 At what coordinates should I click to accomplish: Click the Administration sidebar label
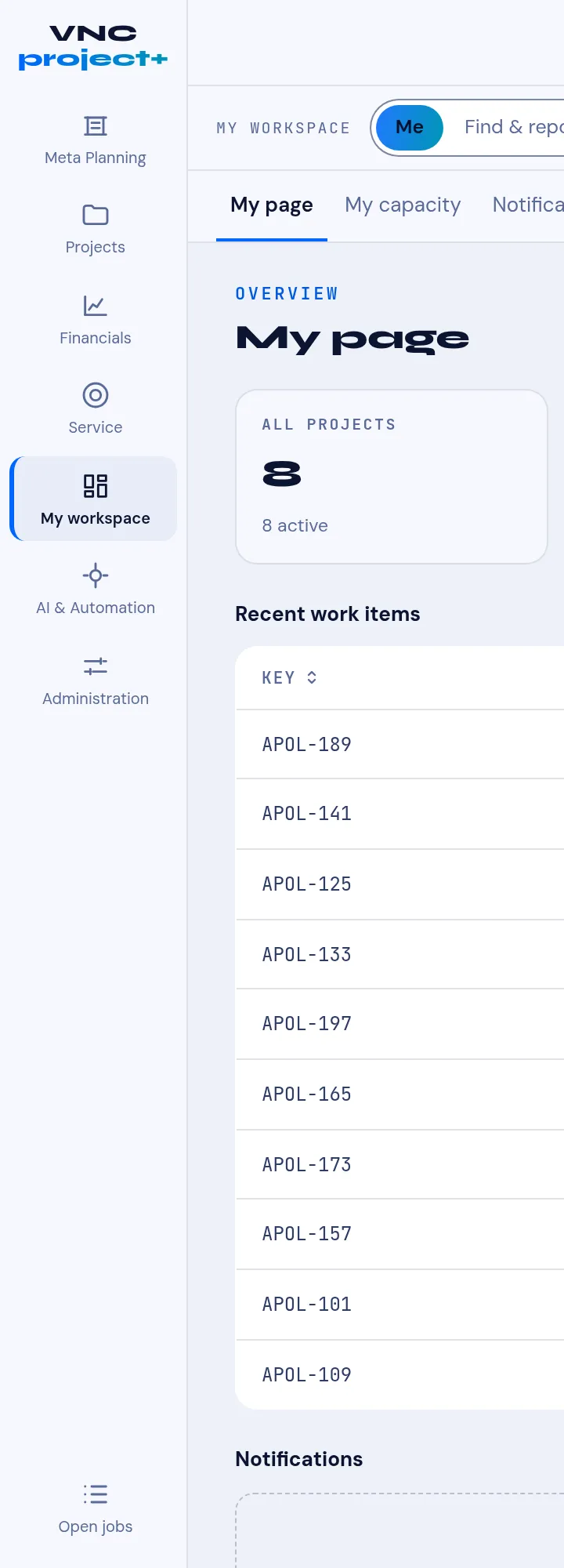(96, 699)
